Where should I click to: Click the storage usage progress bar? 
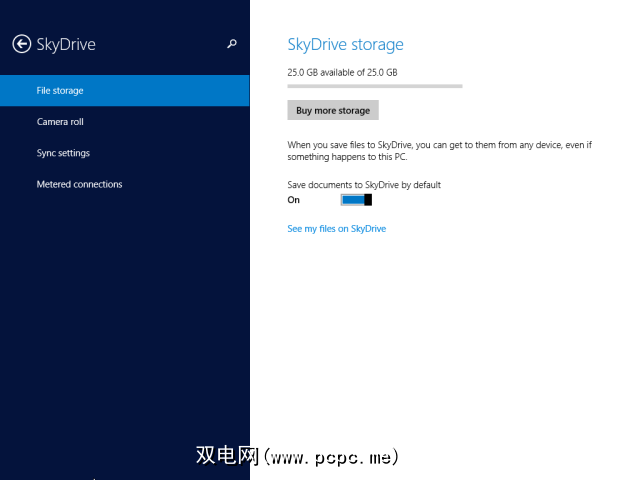(x=375, y=86)
